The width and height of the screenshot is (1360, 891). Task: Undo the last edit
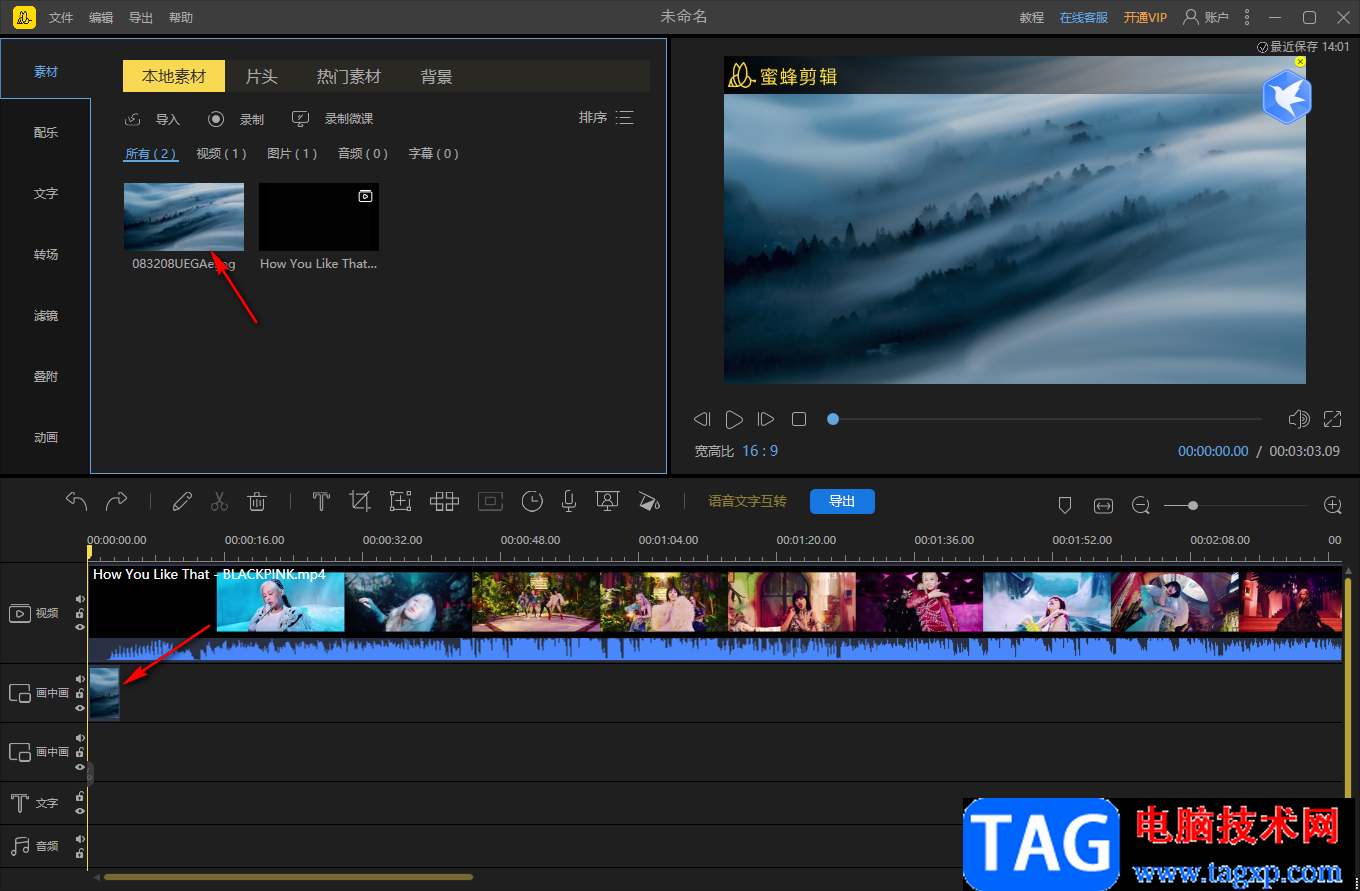pyautogui.click(x=77, y=501)
